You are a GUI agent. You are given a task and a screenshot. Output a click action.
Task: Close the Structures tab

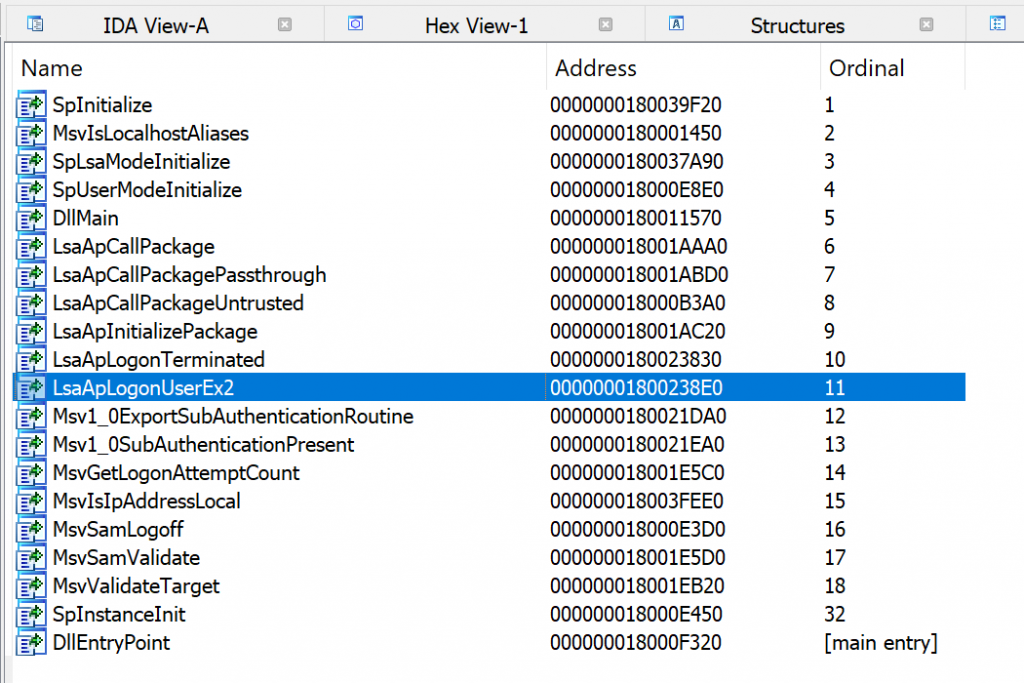(926, 25)
